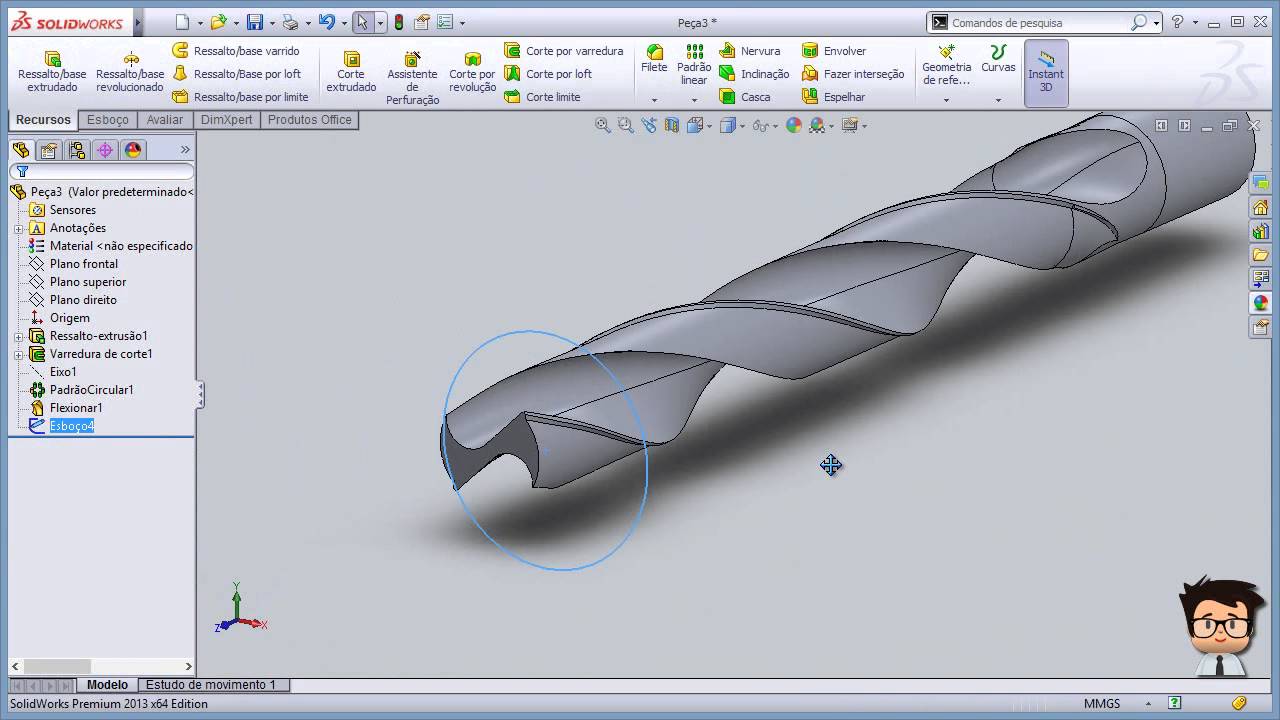Switch to the DimXpert tab
The width and height of the screenshot is (1280, 720).
point(226,120)
